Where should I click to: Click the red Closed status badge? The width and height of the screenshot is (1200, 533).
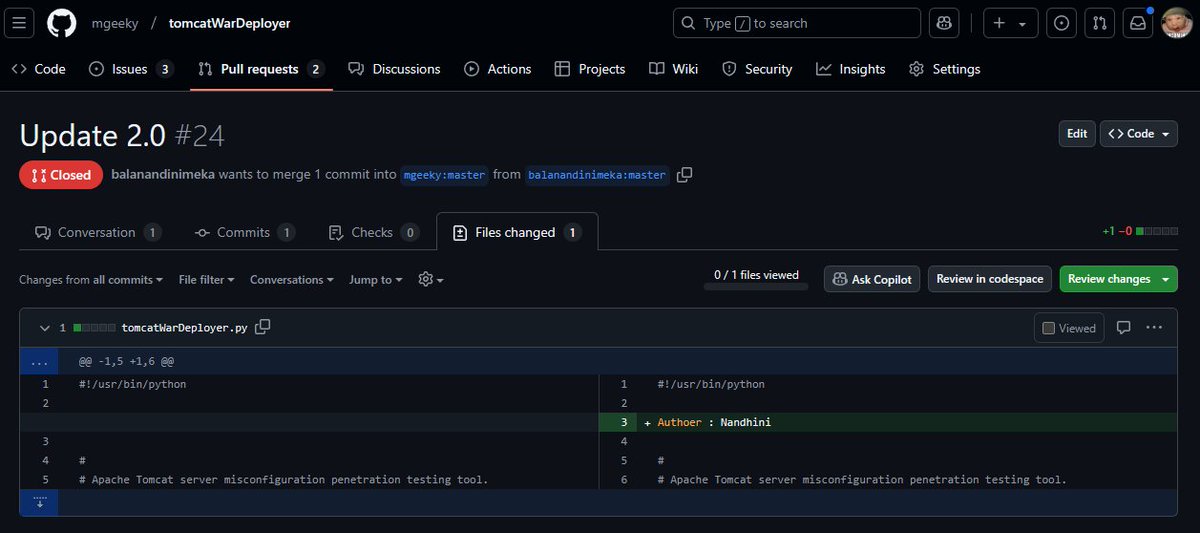[x=61, y=175]
